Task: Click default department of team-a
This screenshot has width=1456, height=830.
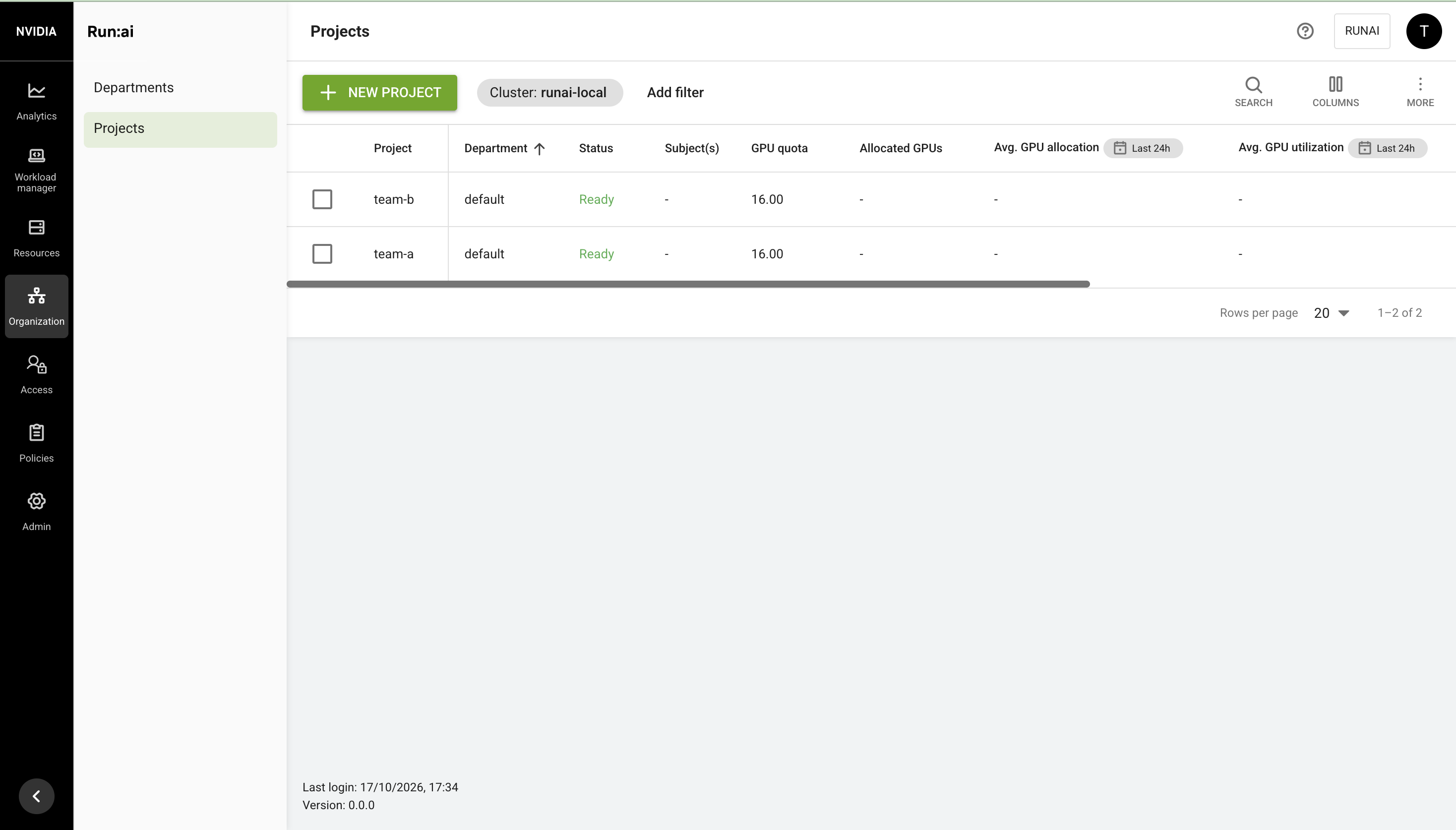Action: pyautogui.click(x=484, y=254)
